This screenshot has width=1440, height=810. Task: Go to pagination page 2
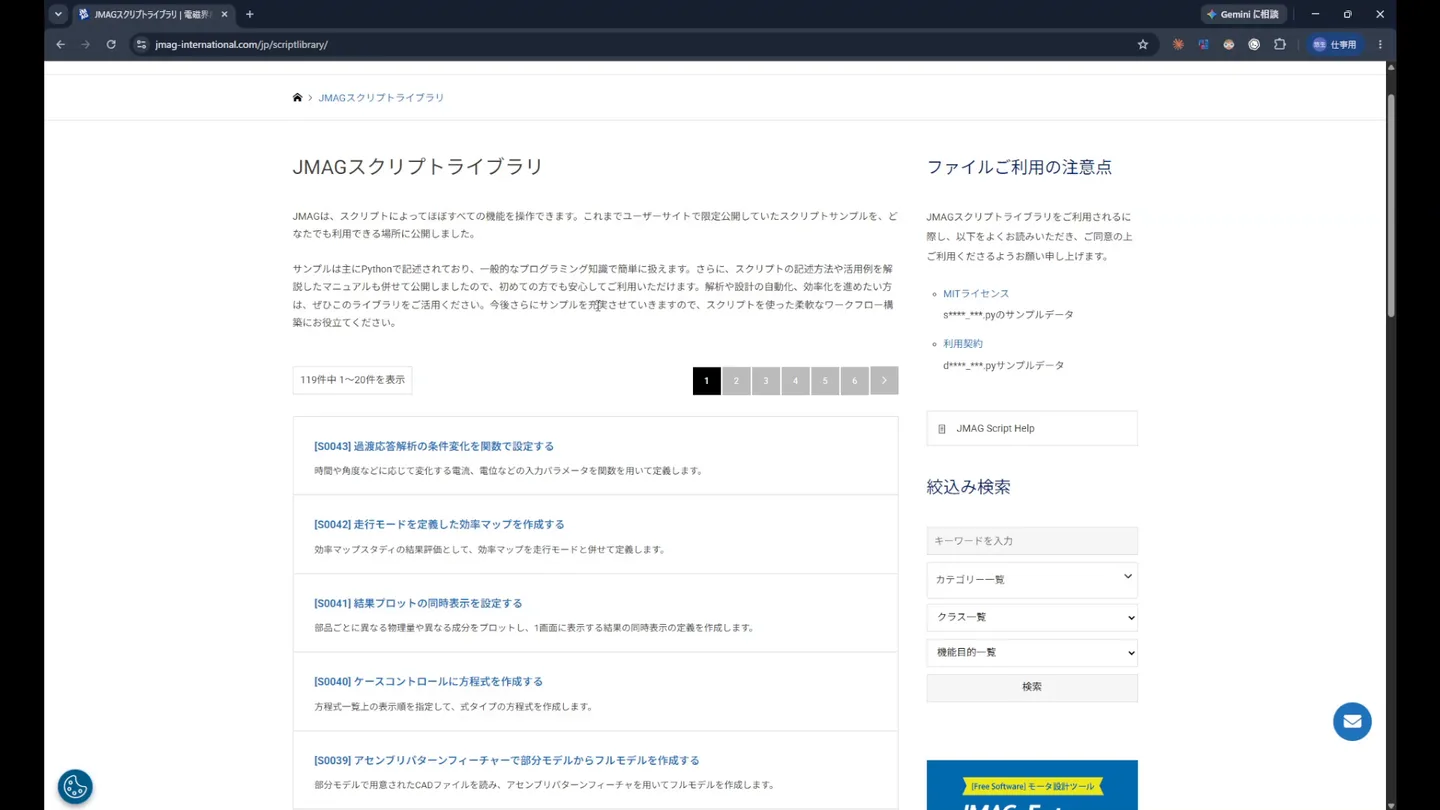pyautogui.click(x=736, y=381)
